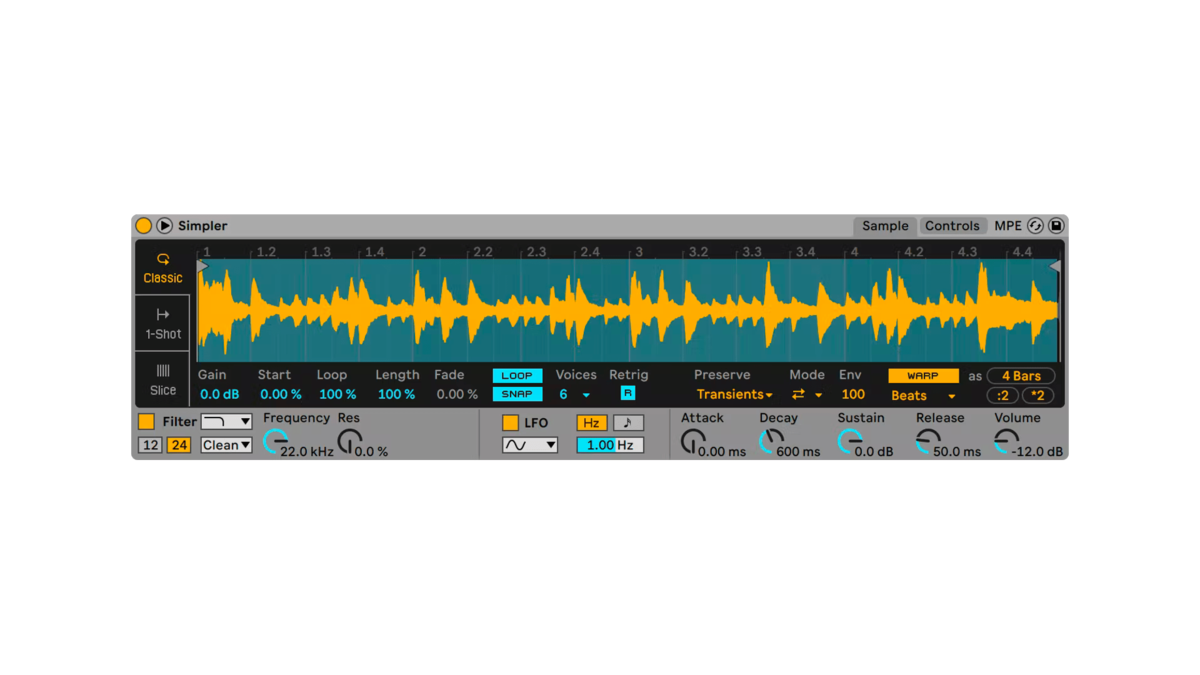Viewport: 1200px width, 675px height.
Task: Toggle the Simpler device activator button
Action: coord(144,226)
